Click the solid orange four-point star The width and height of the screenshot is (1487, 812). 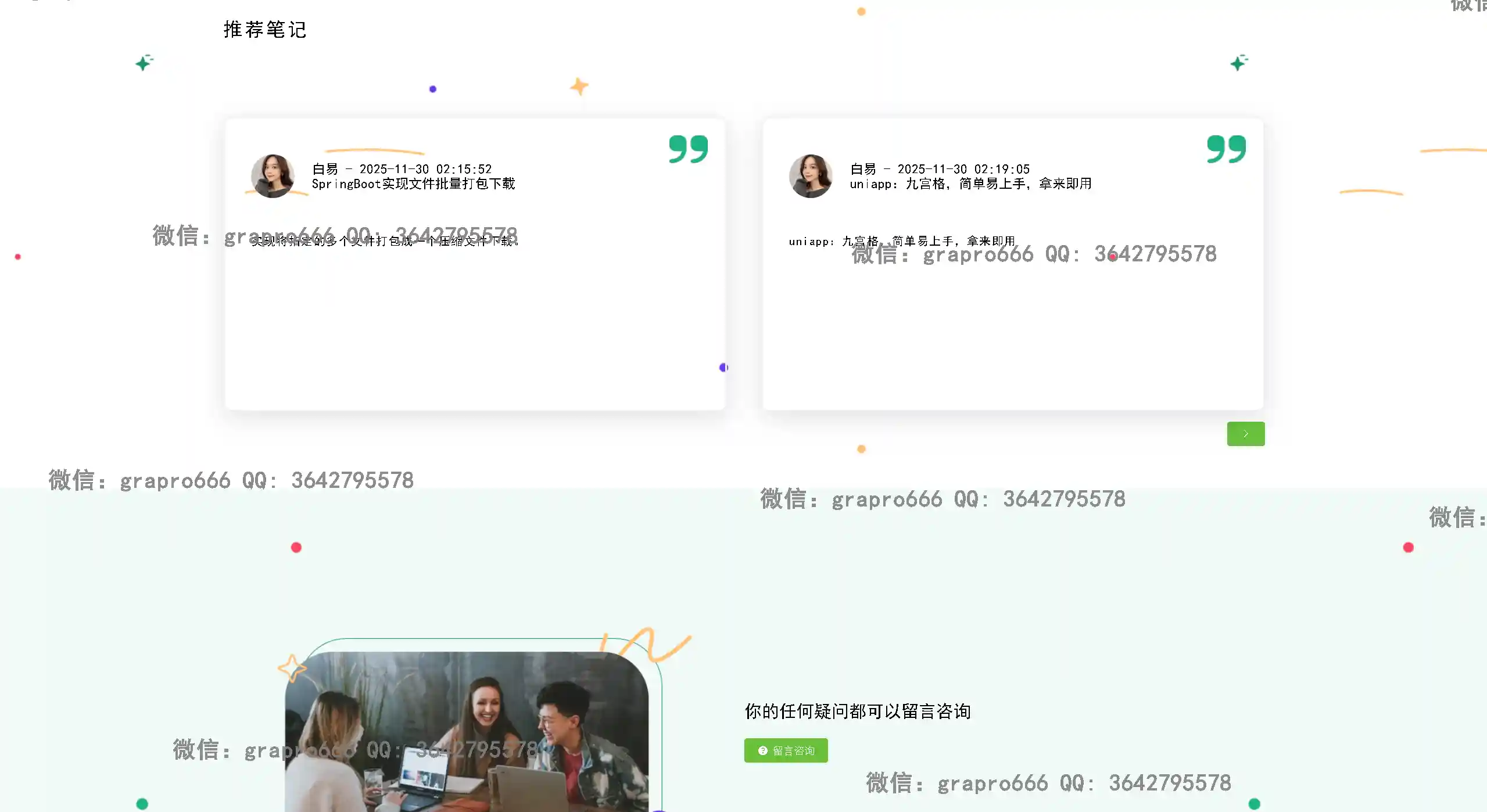[x=579, y=87]
